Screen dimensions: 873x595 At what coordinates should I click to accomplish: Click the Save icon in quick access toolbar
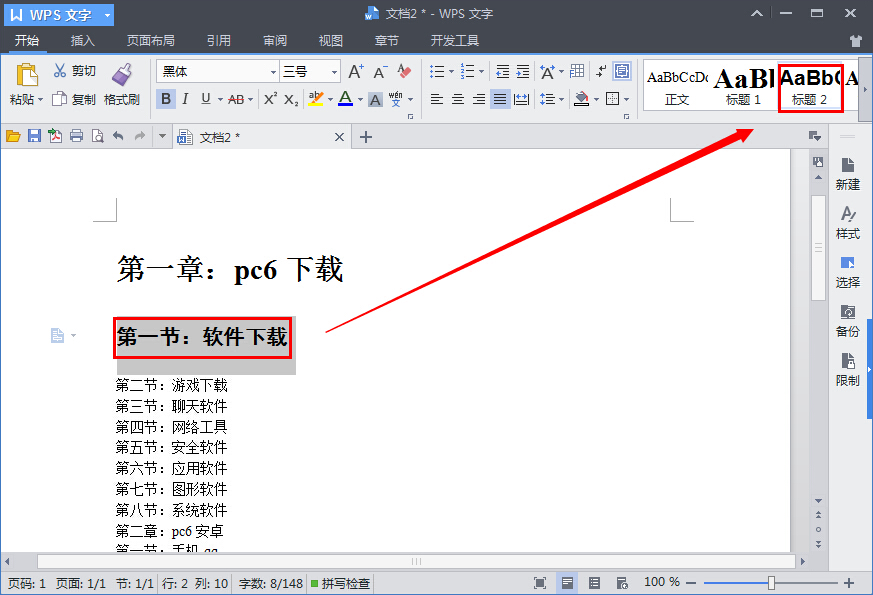[x=34, y=137]
